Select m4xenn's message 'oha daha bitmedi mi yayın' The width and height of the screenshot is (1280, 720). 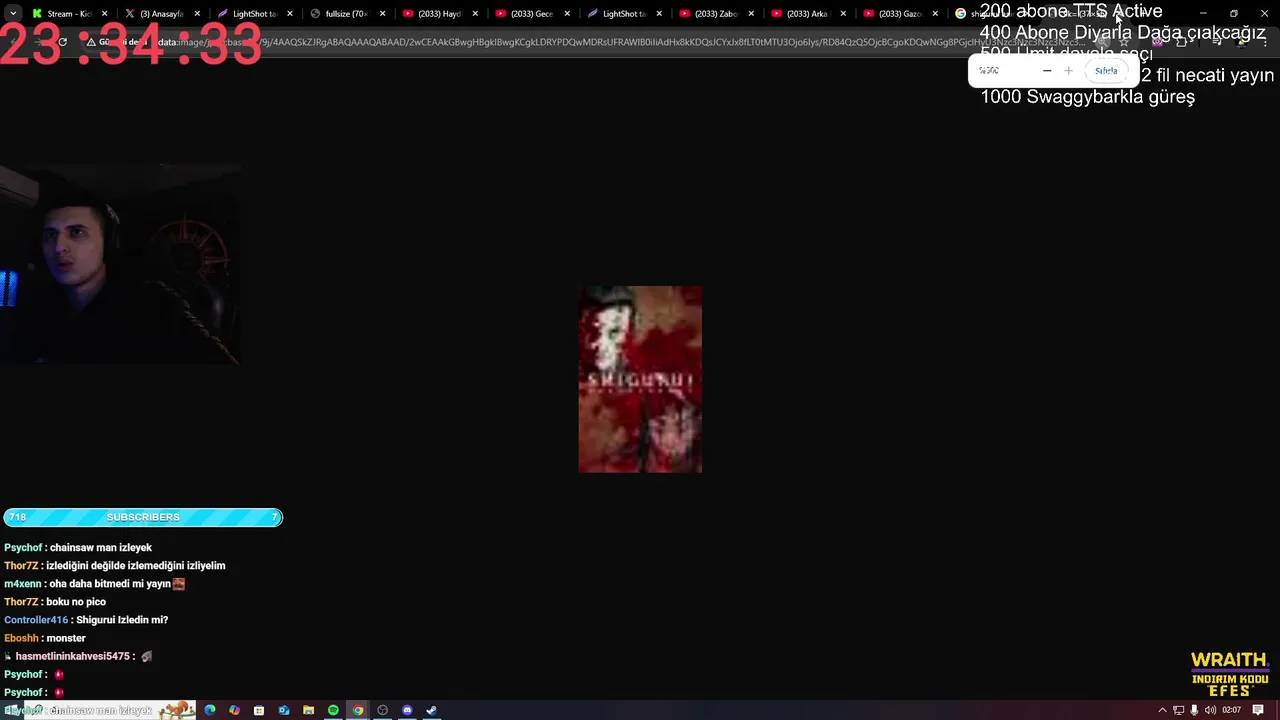[110, 584]
